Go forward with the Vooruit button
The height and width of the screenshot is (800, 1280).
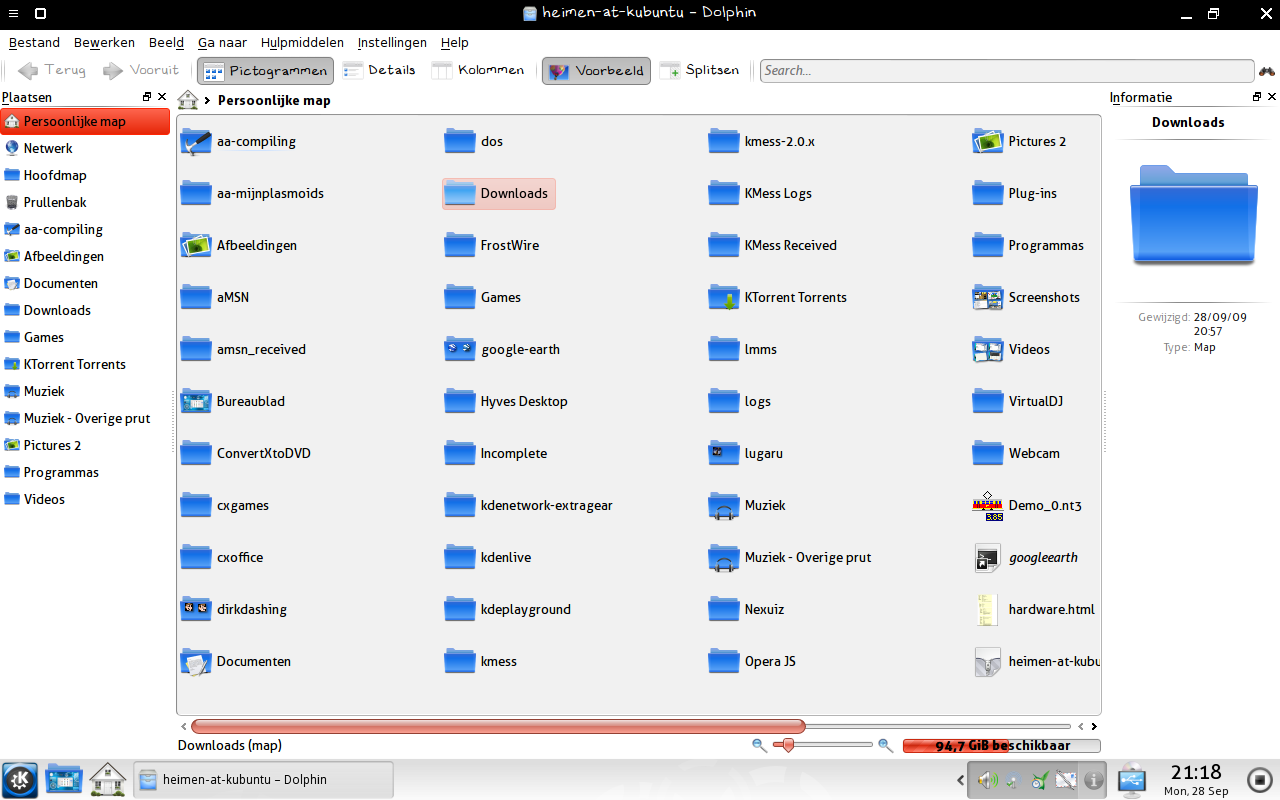pos(141,70)
